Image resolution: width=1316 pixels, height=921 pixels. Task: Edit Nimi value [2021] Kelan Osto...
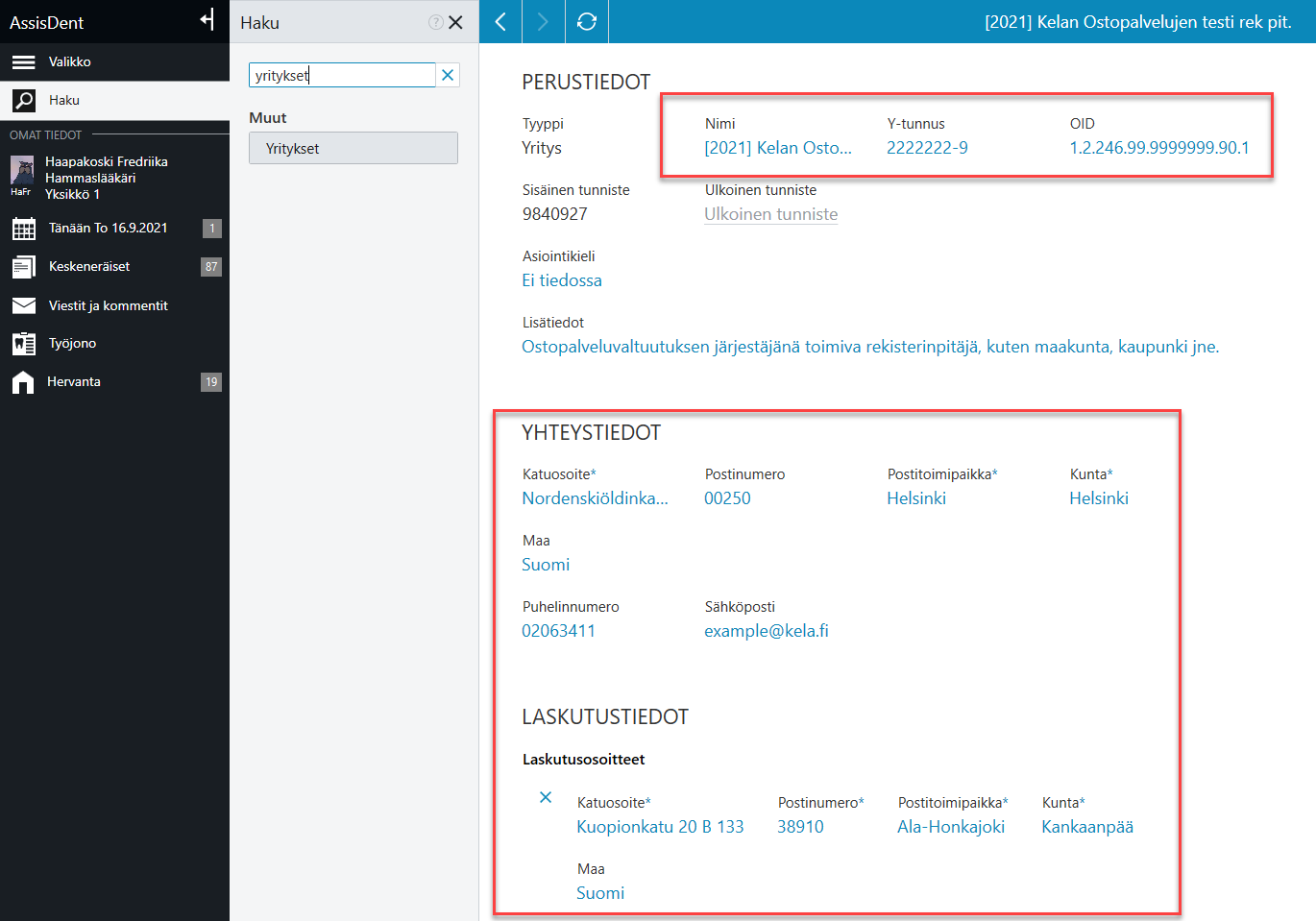[x=778, y=148]
